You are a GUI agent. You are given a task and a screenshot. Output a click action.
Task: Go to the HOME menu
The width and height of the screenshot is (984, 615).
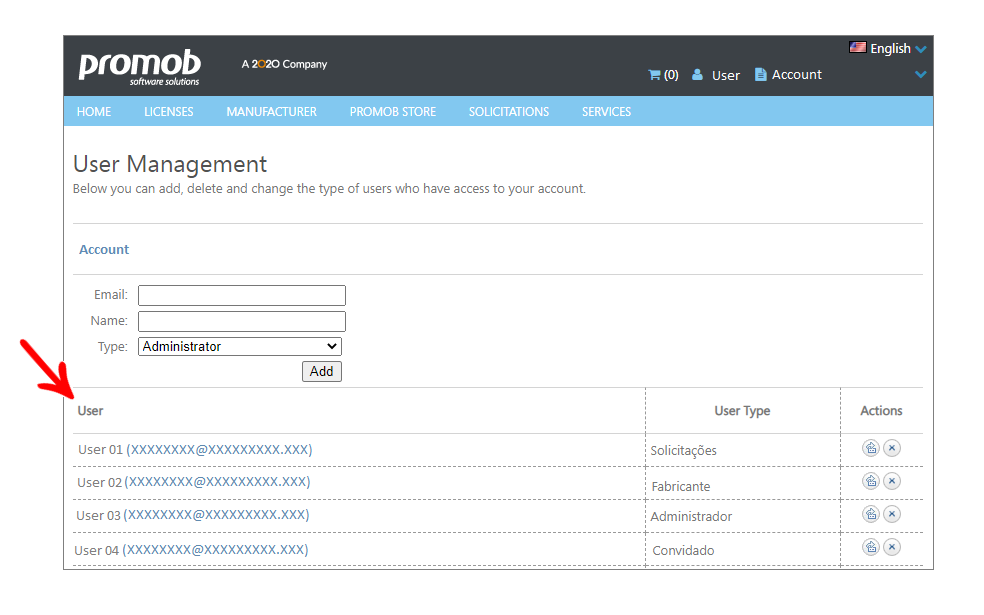pos(94,112)
